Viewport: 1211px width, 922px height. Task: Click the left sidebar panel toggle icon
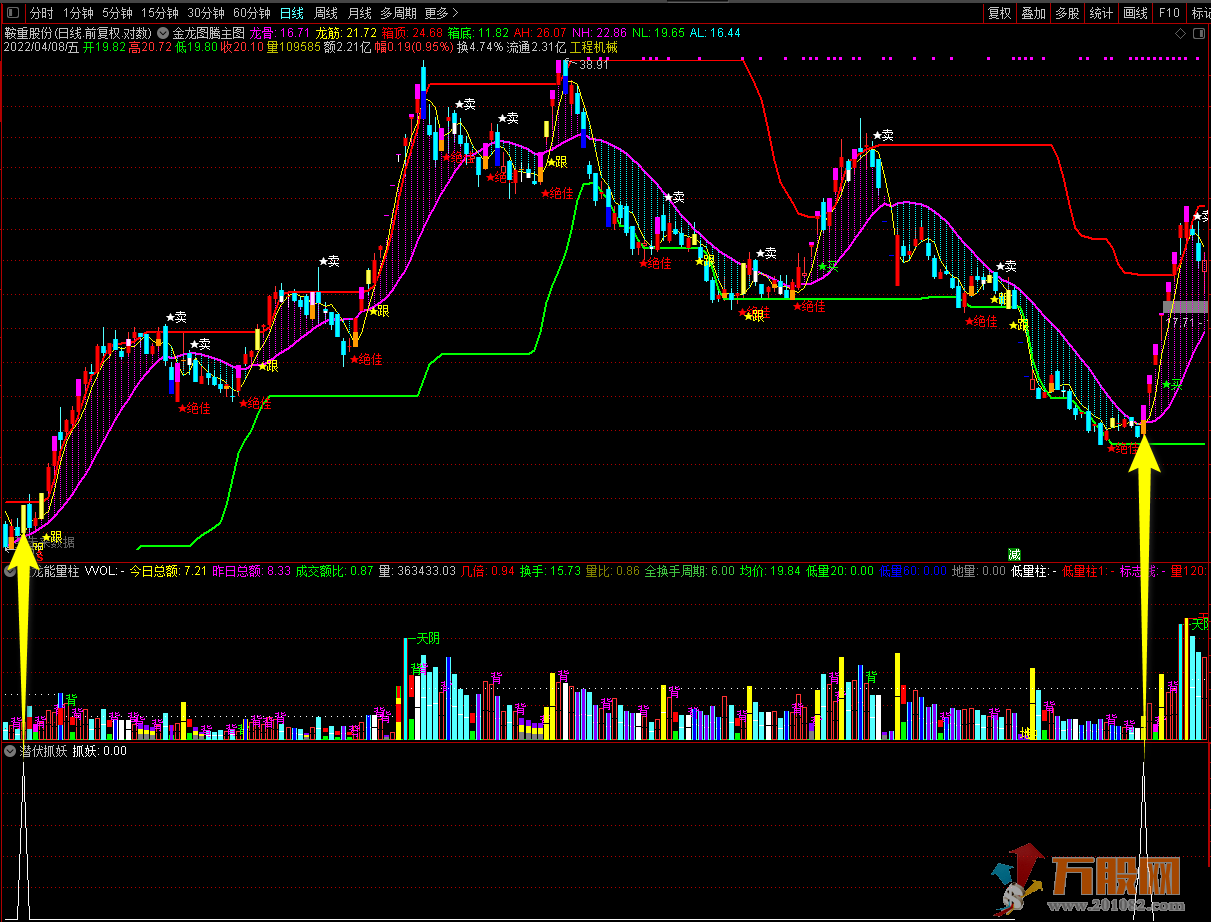11,13
